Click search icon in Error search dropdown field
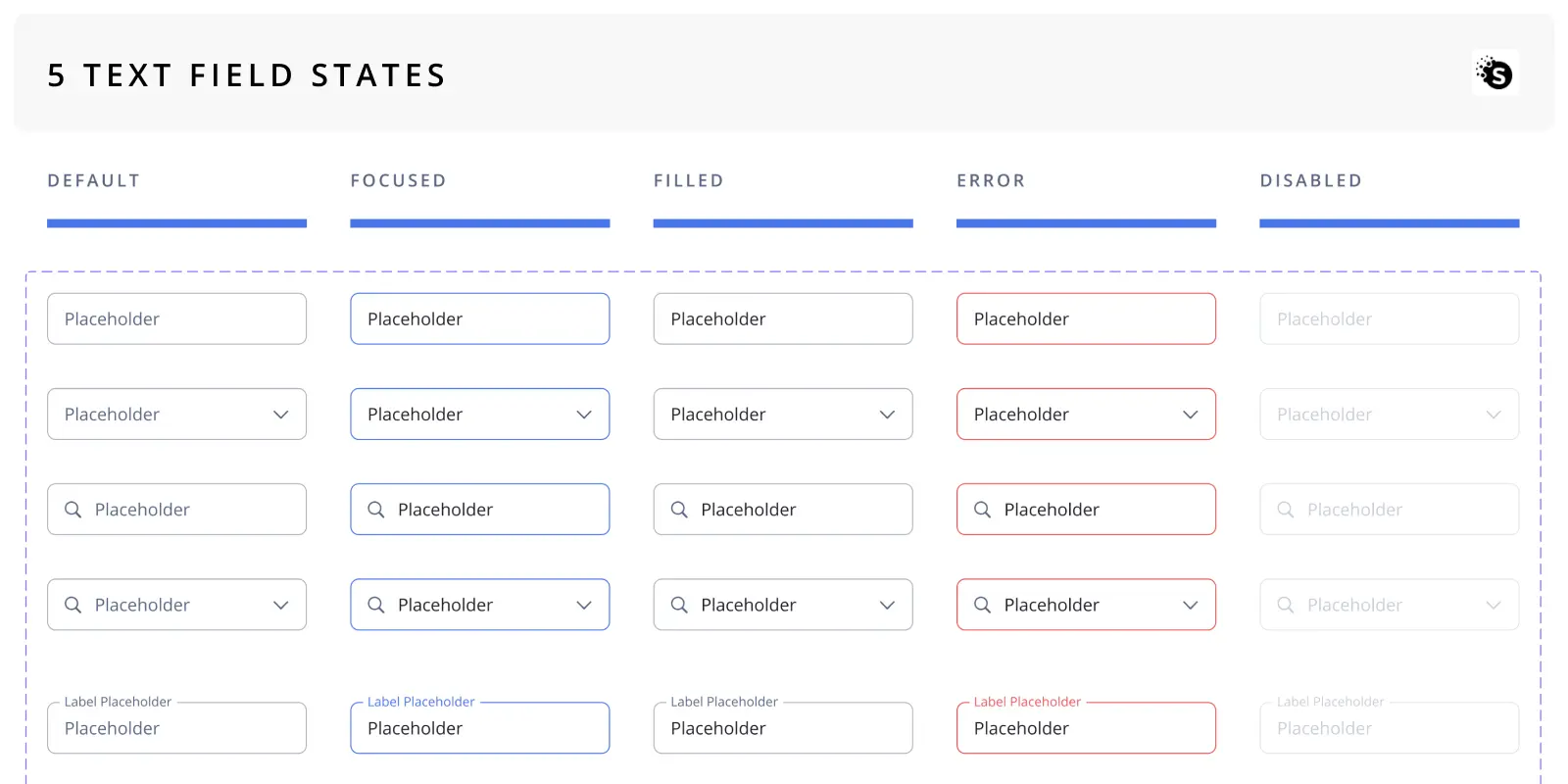Image resolution: width=1568 pixels, height=784 pixels. click(982, 605)
